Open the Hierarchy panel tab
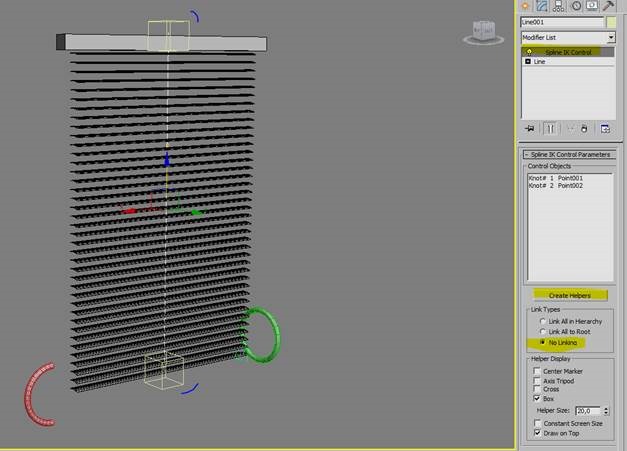This screenshot has width=627, height=451. (x=559, y=5)
